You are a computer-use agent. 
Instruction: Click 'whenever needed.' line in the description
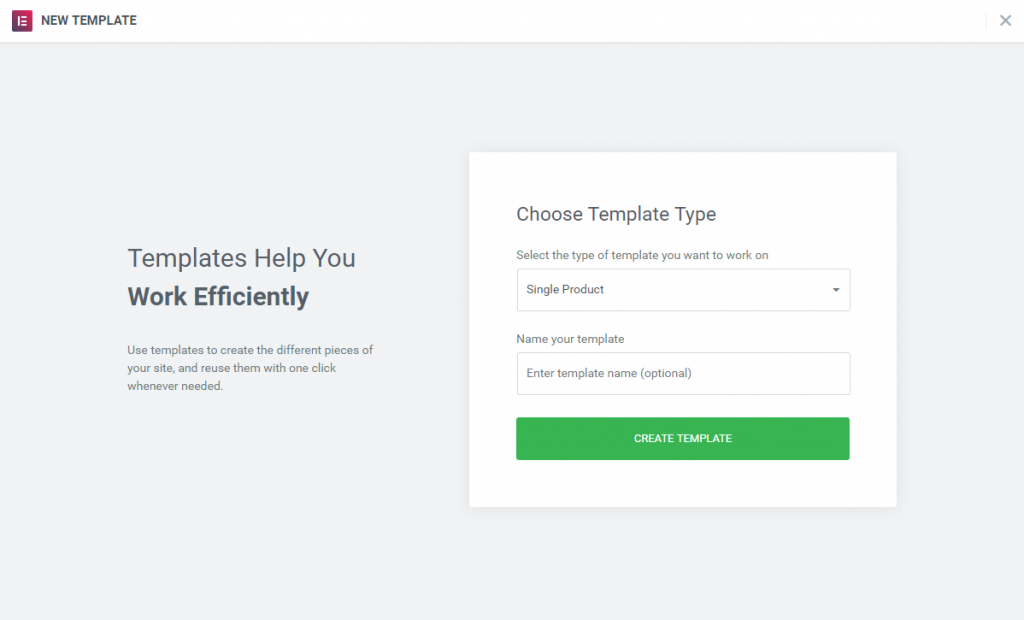pos(175,386)
